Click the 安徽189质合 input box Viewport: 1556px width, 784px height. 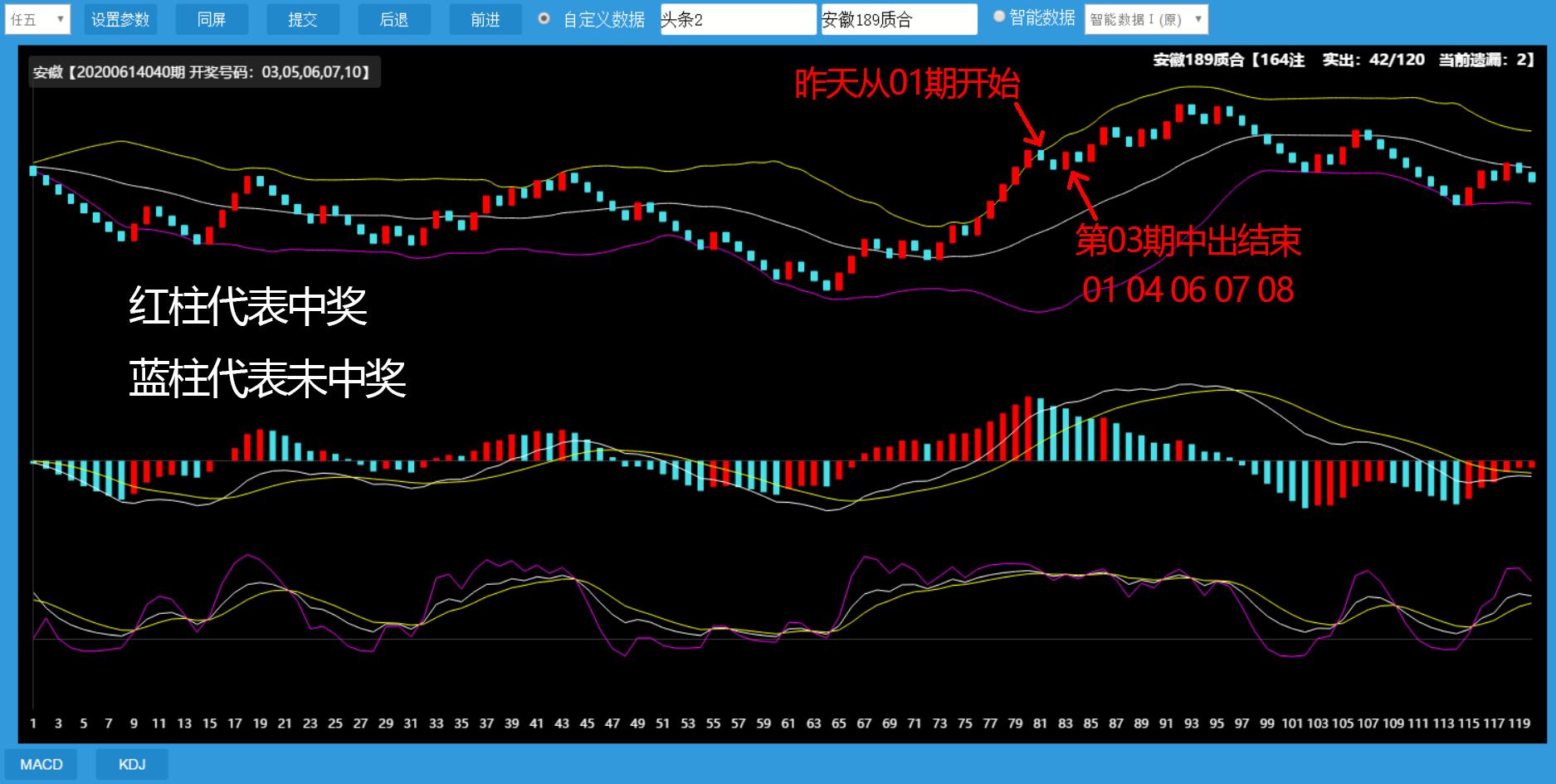pos(899,20)
